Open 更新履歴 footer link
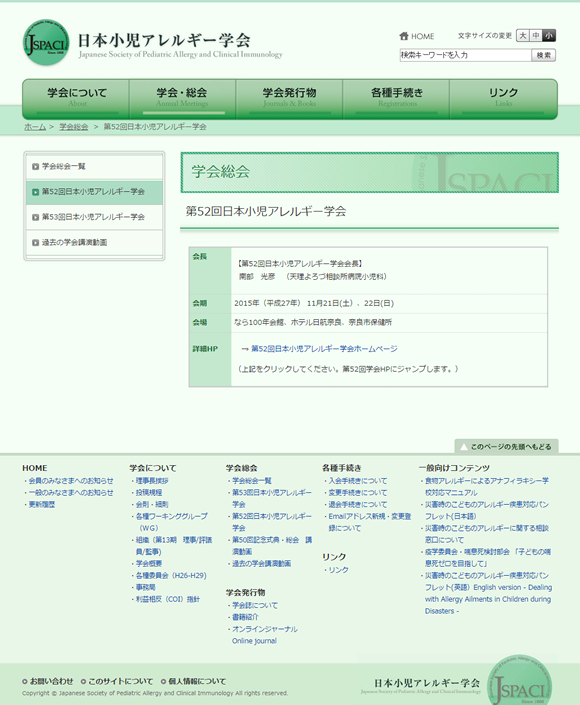This screenshot has width=580, height=705. tap(42, 504)
